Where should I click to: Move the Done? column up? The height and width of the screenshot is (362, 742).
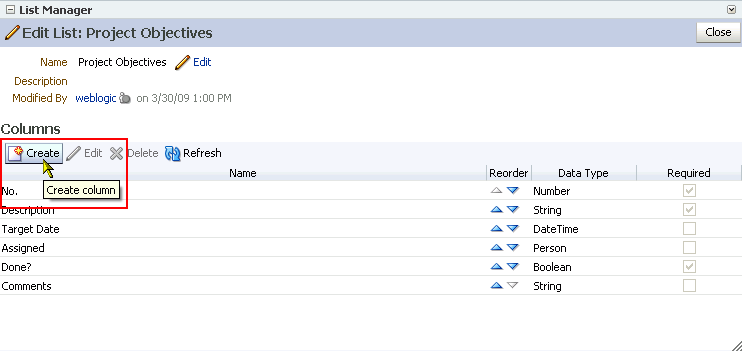coord(496,266)
